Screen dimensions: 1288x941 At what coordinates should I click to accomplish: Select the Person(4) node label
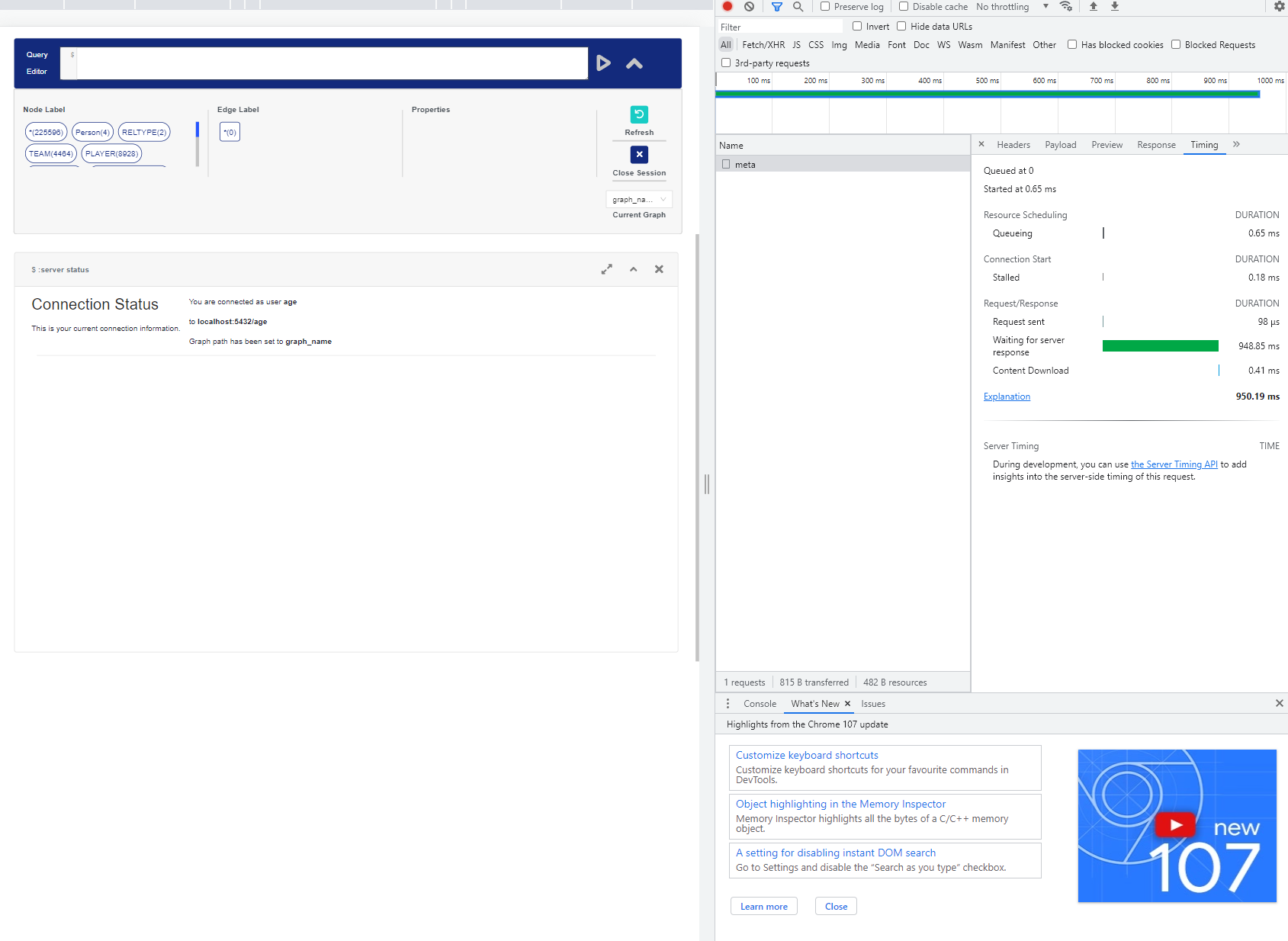92,133
